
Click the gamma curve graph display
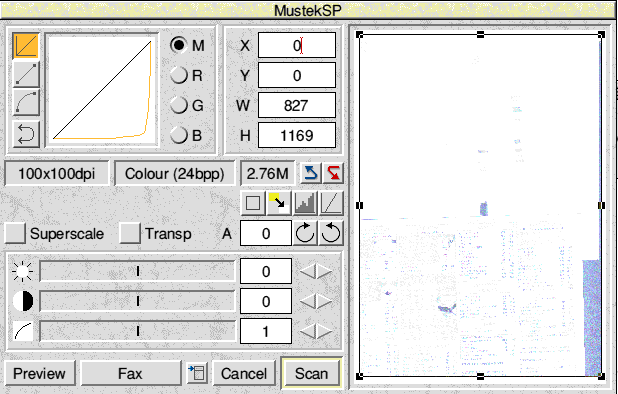(102, 90)
